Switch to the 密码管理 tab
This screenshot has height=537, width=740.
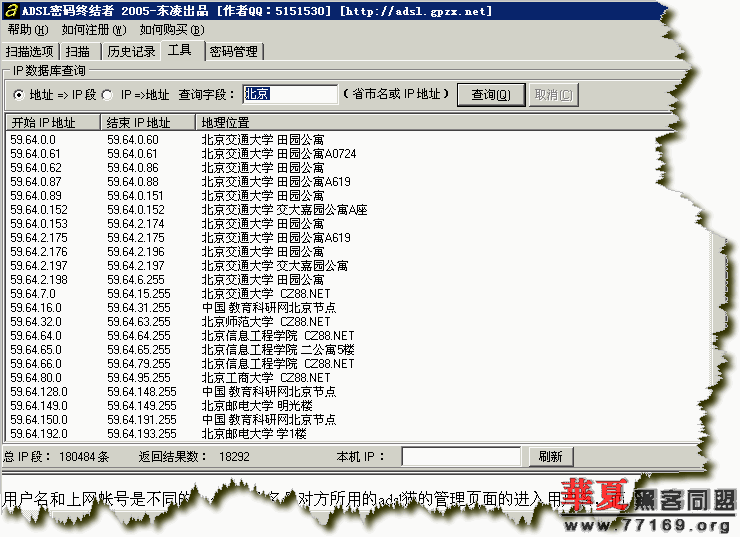[234, 51]
